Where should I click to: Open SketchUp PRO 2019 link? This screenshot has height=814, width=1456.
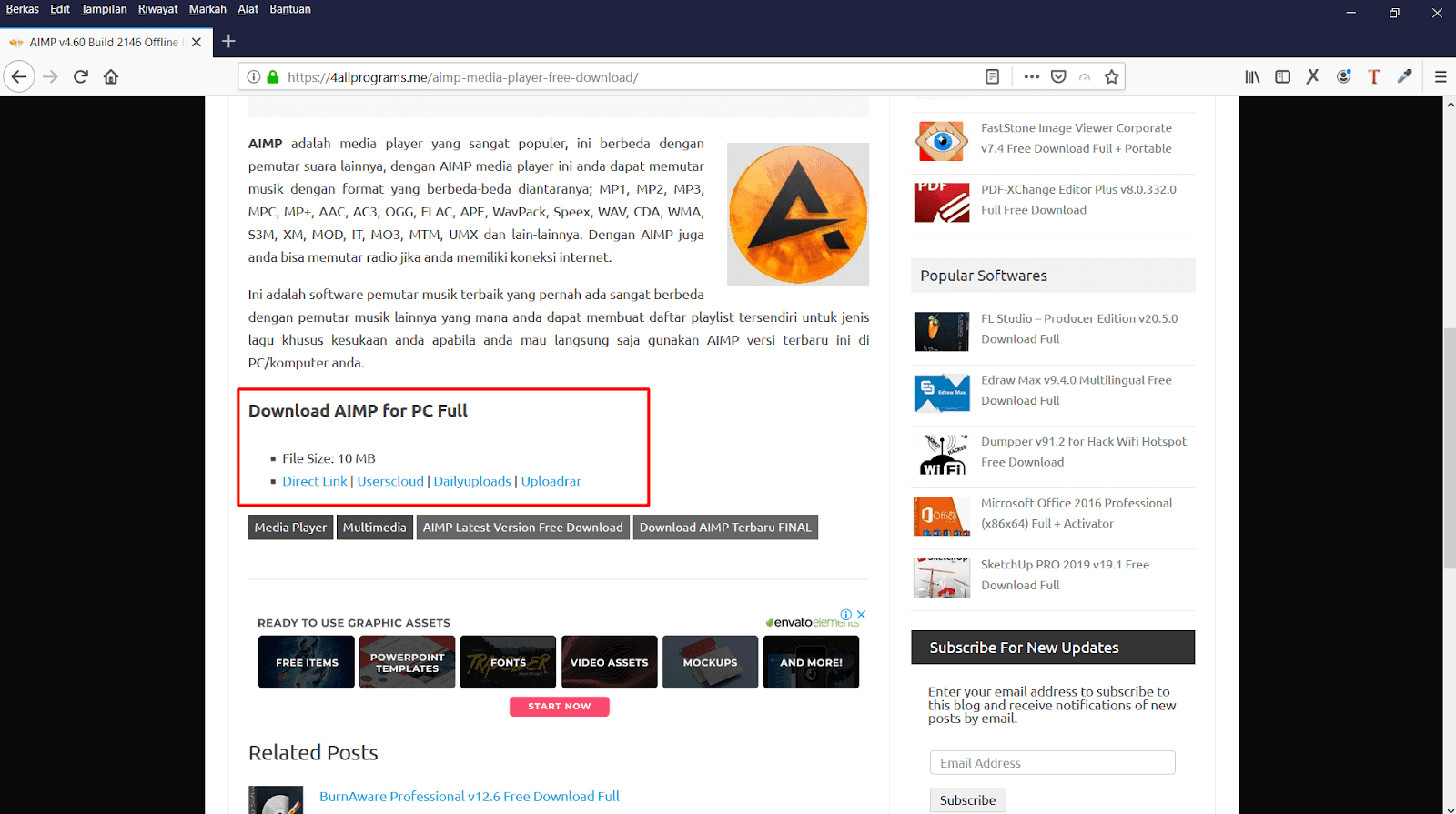point(1065,575)
